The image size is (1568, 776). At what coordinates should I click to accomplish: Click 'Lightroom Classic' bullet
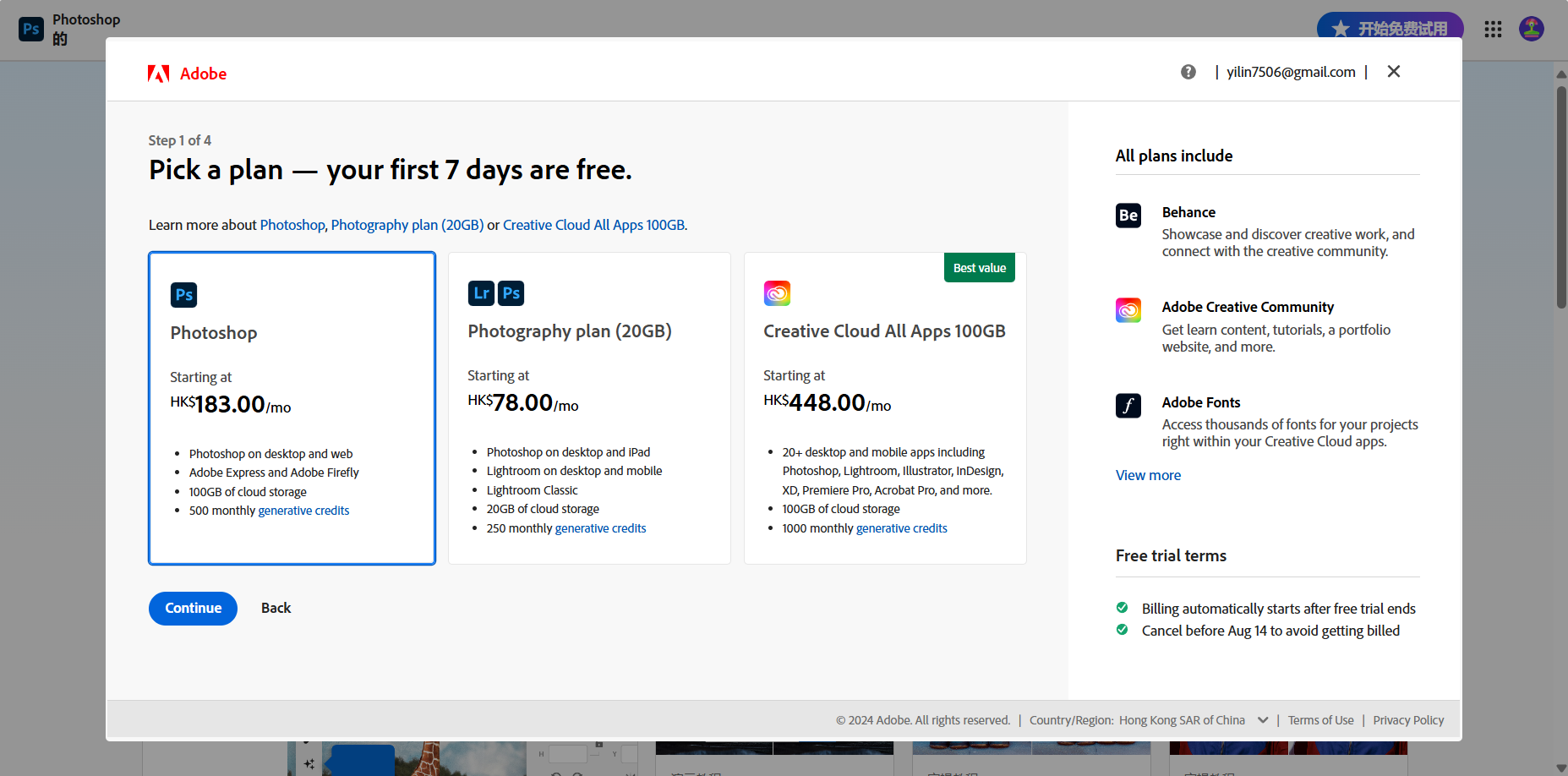coord(533,490)
